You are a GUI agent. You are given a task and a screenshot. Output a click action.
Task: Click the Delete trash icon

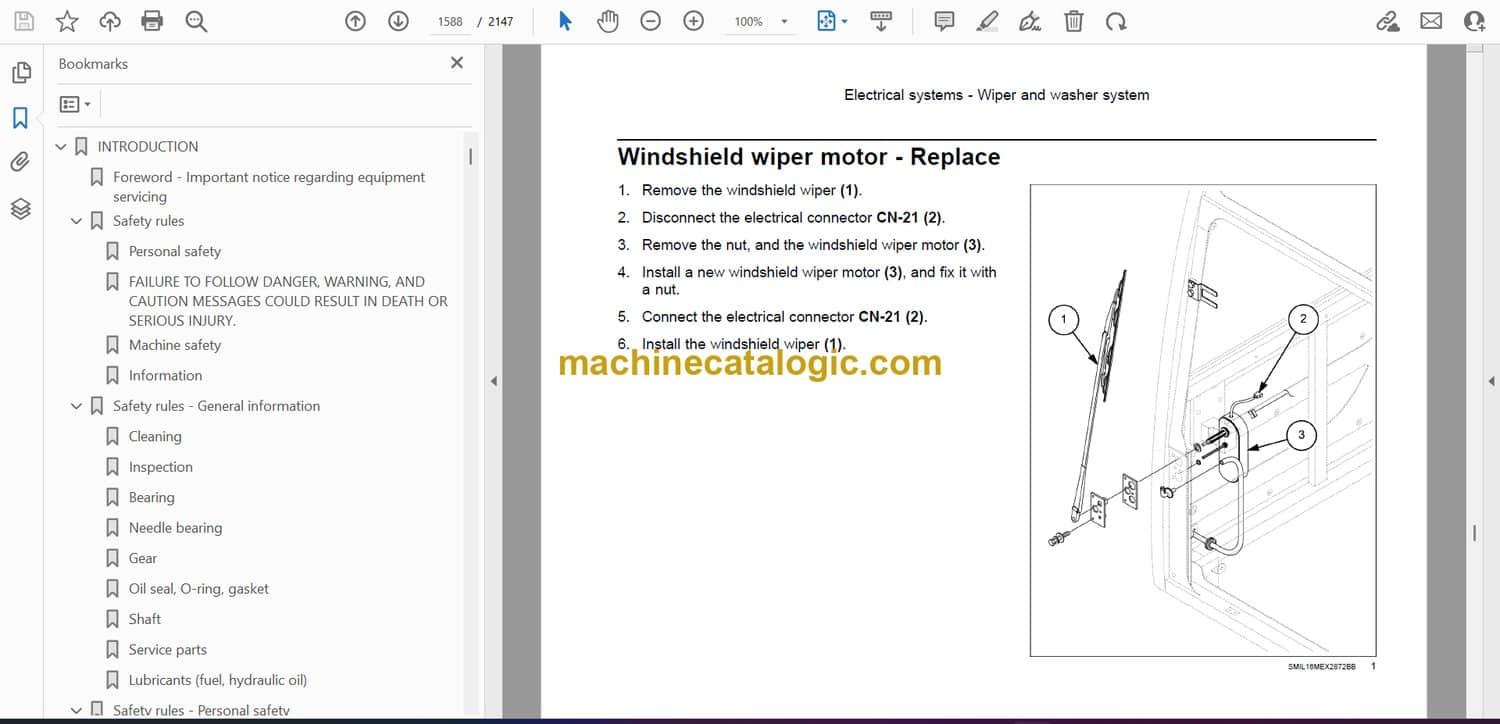1073,21
